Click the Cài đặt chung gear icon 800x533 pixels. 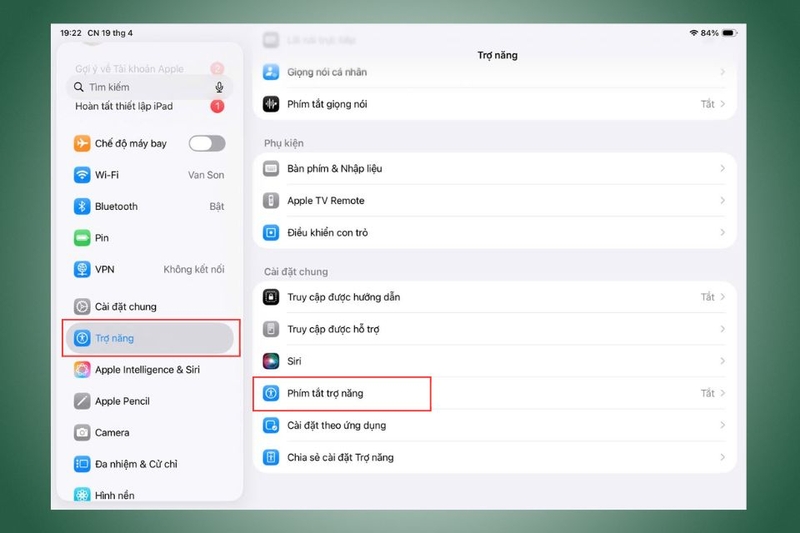click(82, 307)
